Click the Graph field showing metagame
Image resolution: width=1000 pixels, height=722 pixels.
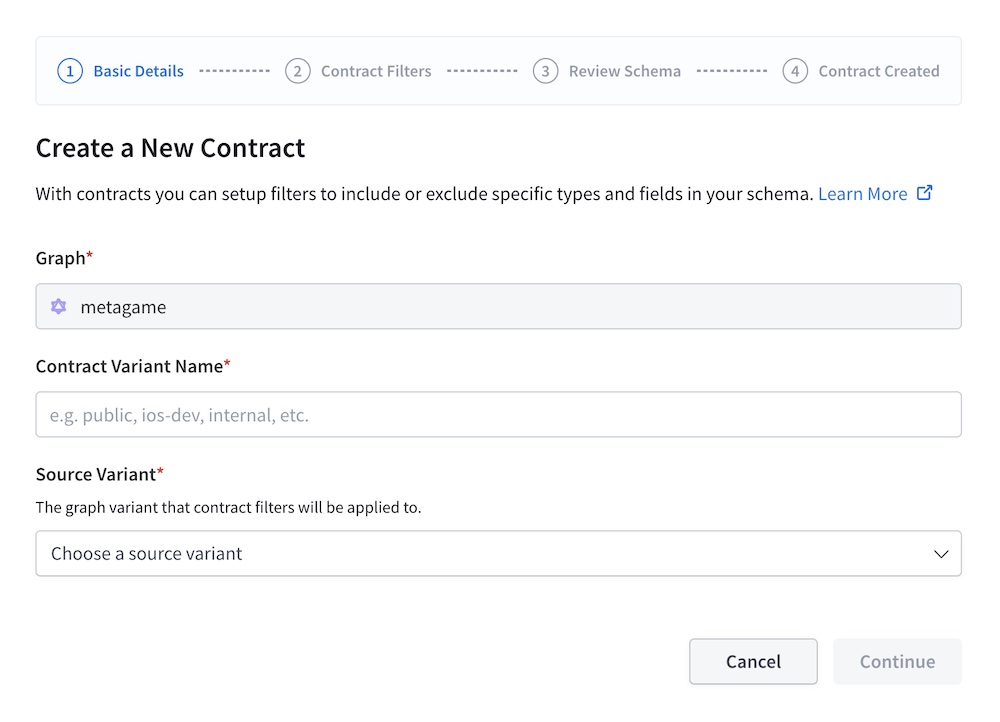tap(498, 307)
